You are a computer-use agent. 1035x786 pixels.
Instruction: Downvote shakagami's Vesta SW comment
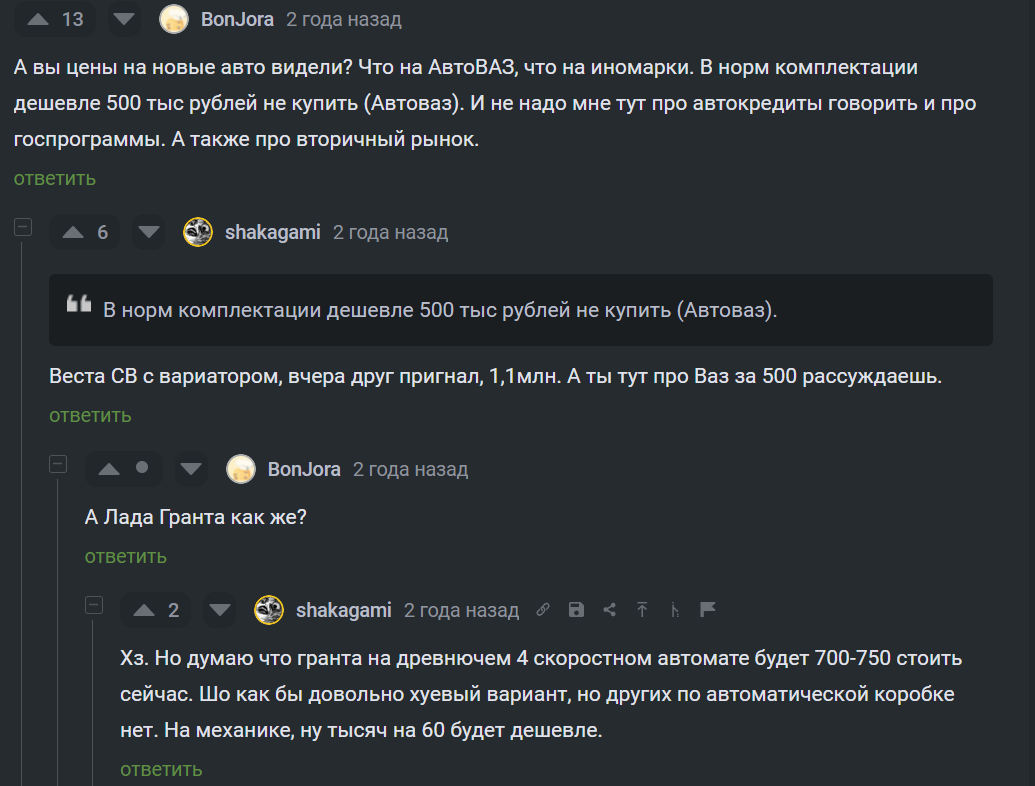pyautogui.click(x=149, y=233)
